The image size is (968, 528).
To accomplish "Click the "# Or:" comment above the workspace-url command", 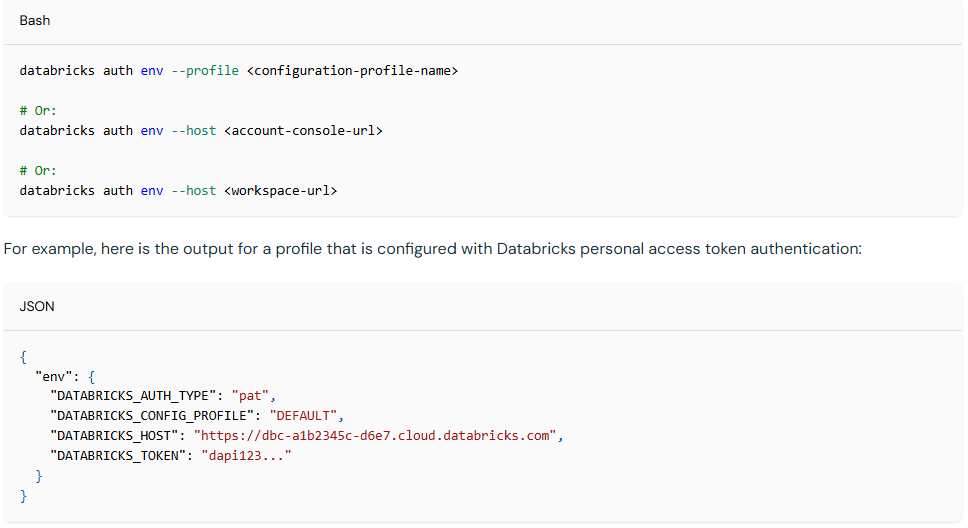I will [38, 171].
